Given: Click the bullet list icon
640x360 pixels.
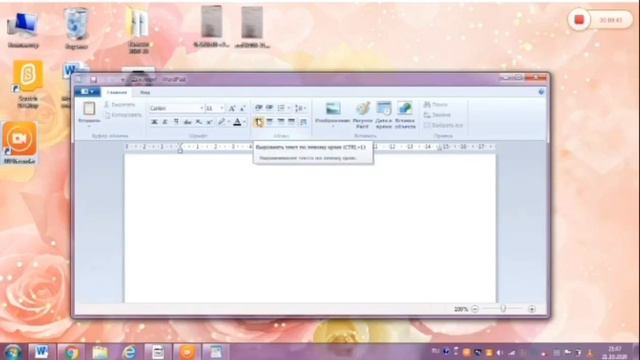Looking at the screenshot, I should [281, 108].
